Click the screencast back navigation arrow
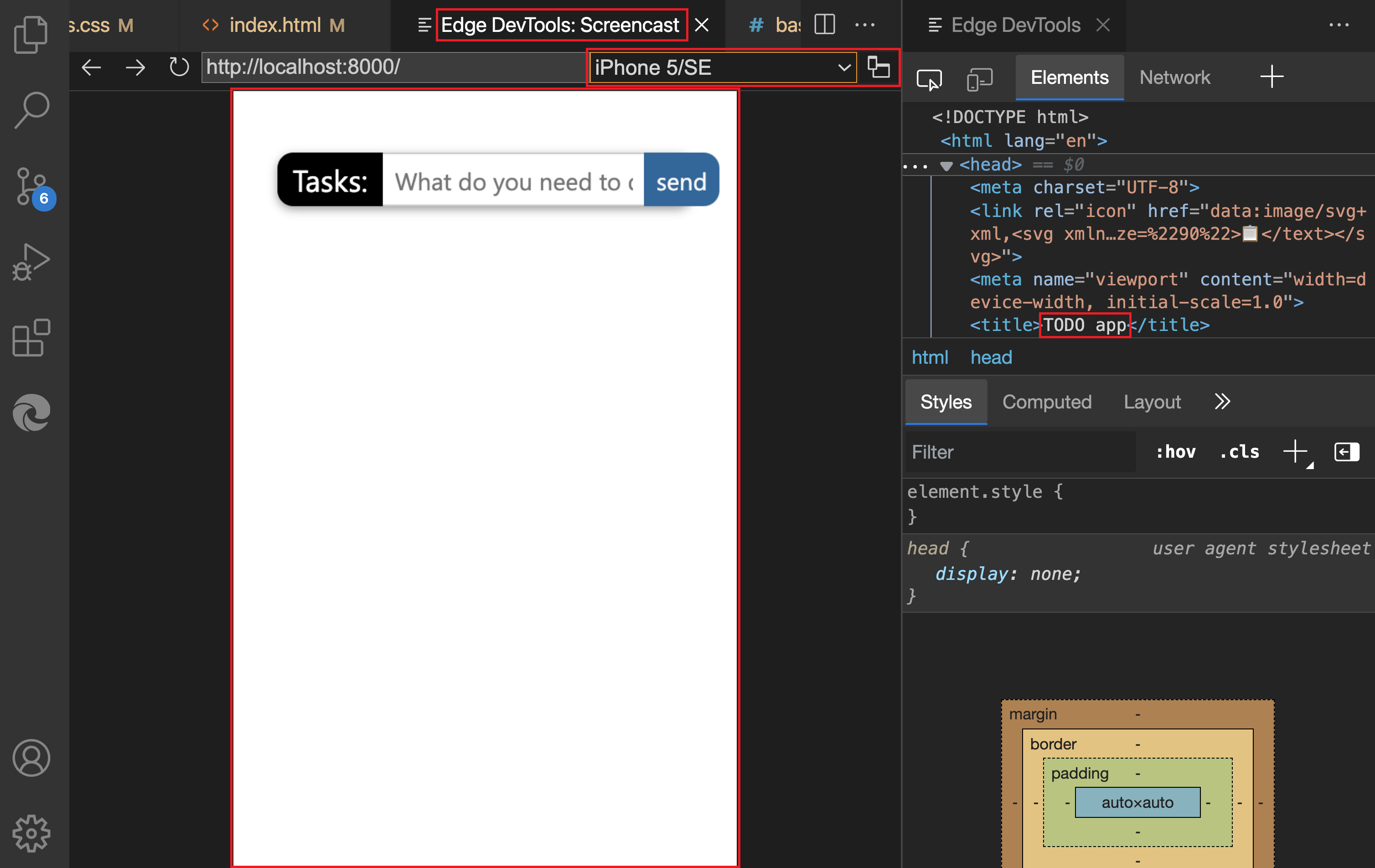The height and width of the screenshot is (868, 1375). click(92, 67)
